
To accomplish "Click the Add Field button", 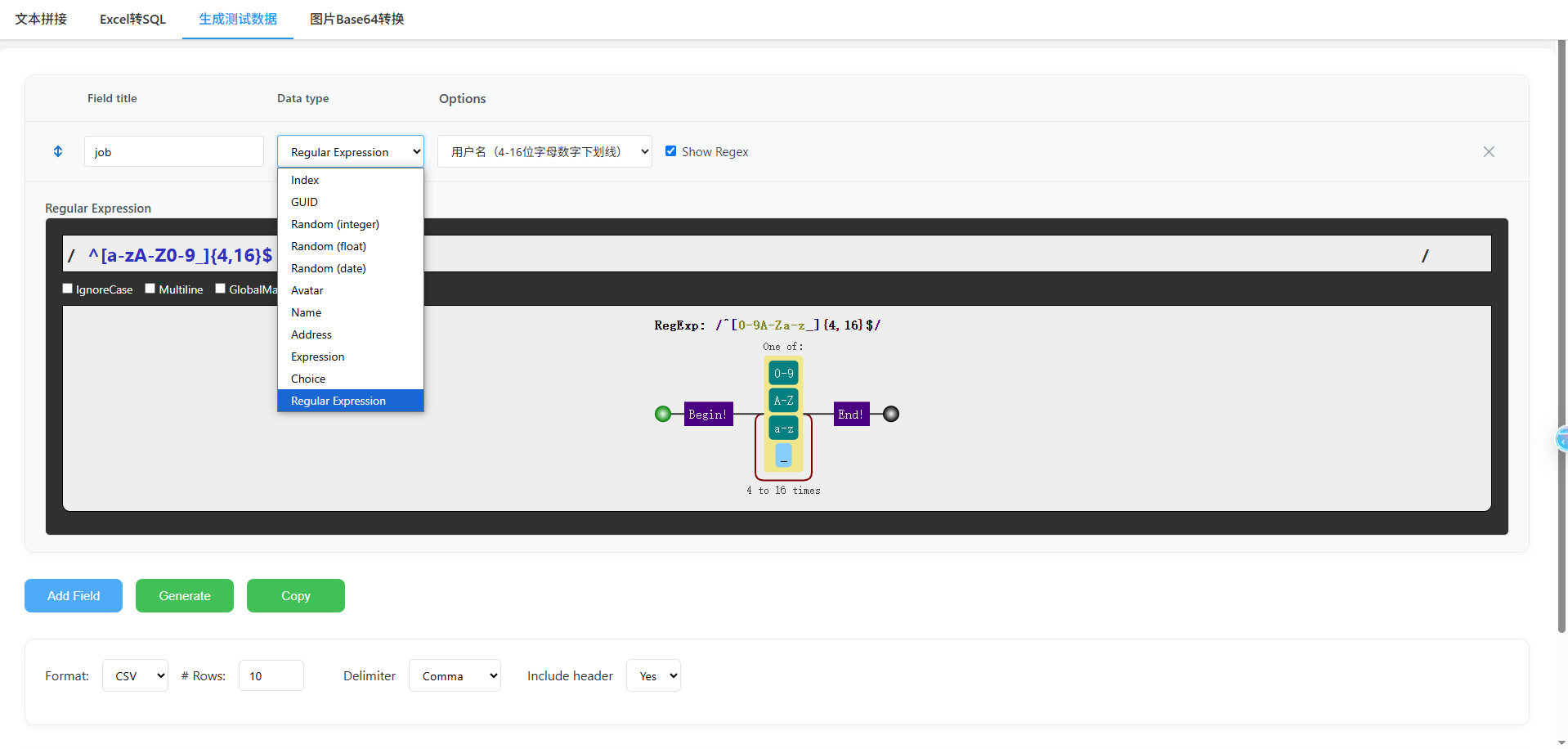I will pos(74,595).
